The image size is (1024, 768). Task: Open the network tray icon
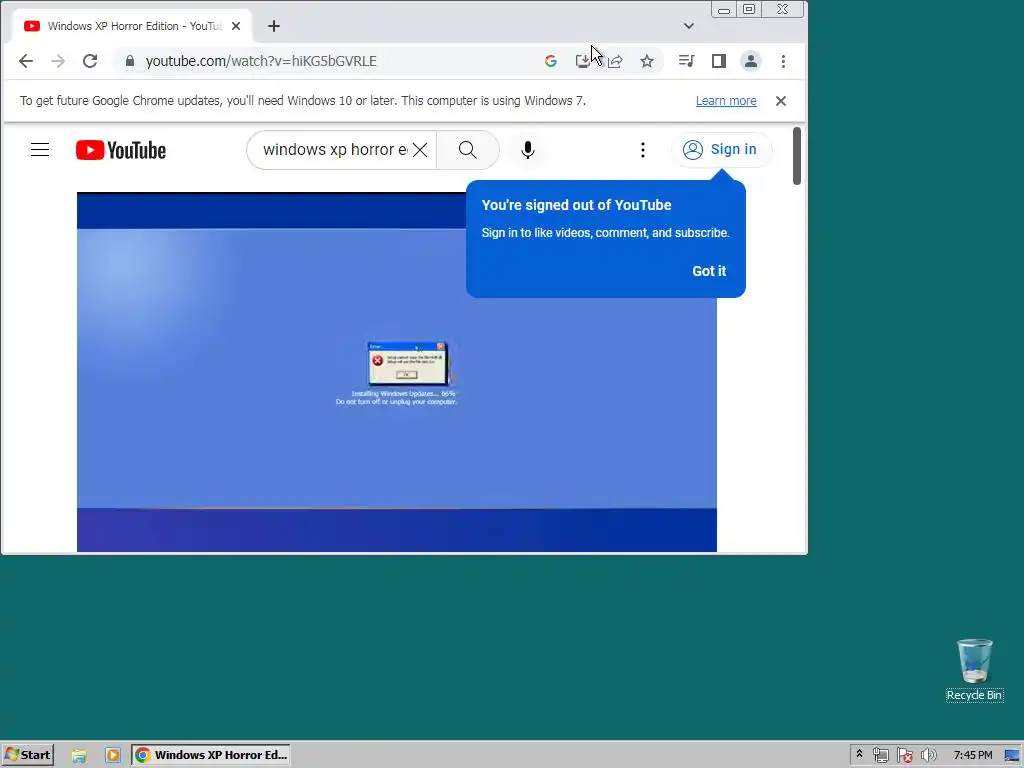pyautogui.click(x=880, y=756)
